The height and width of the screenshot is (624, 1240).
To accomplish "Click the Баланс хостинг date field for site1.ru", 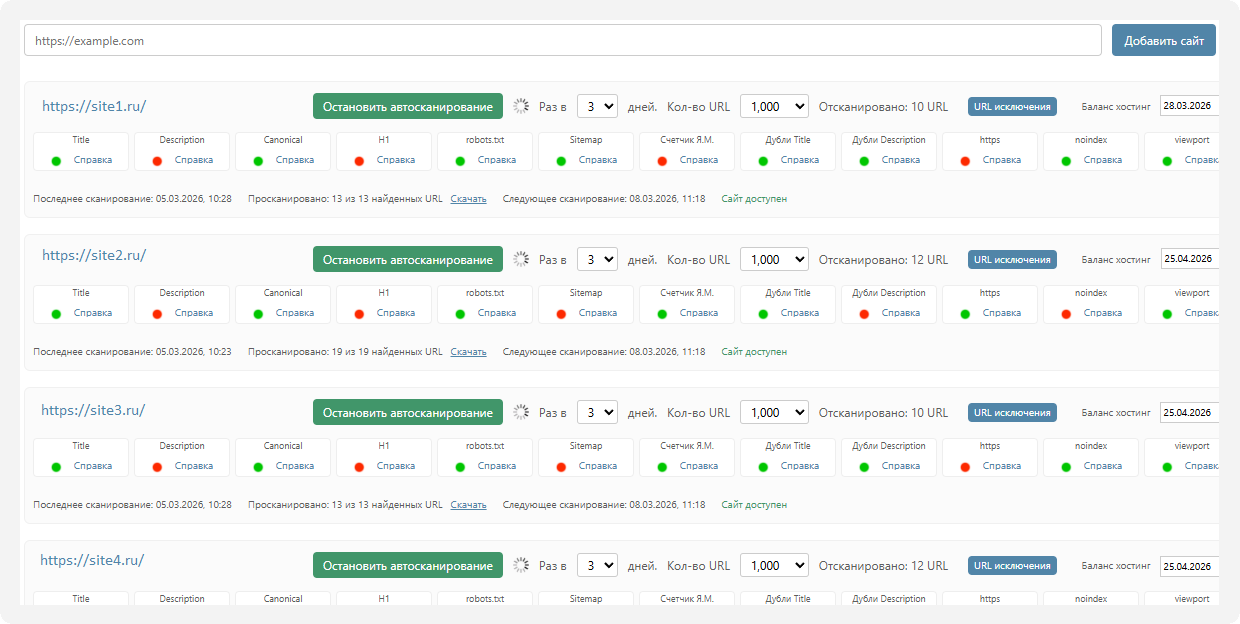I will point(1189,106).
